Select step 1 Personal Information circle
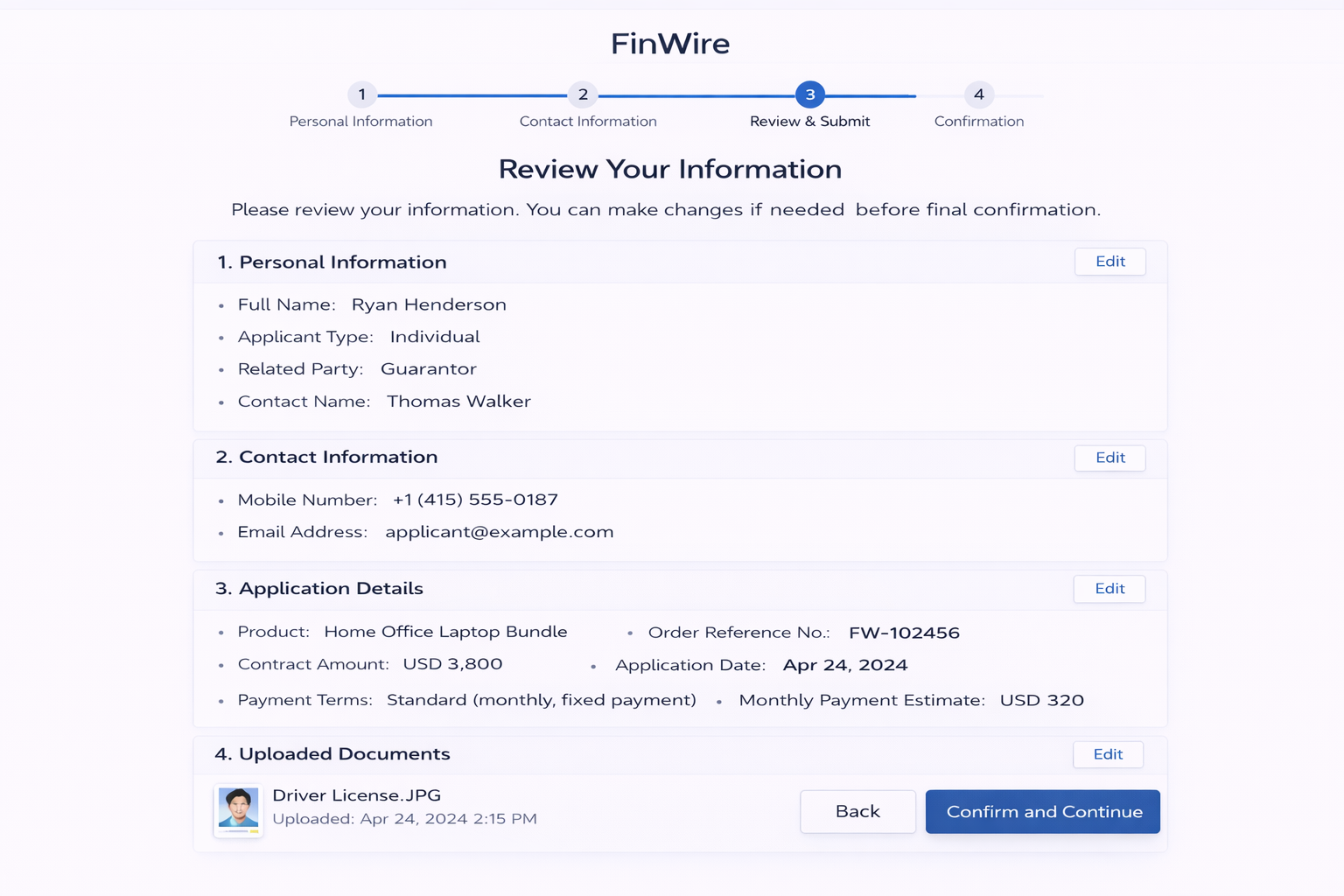Image resolution: width=1344 pixels, height=896 pixels. click(361, 95)
